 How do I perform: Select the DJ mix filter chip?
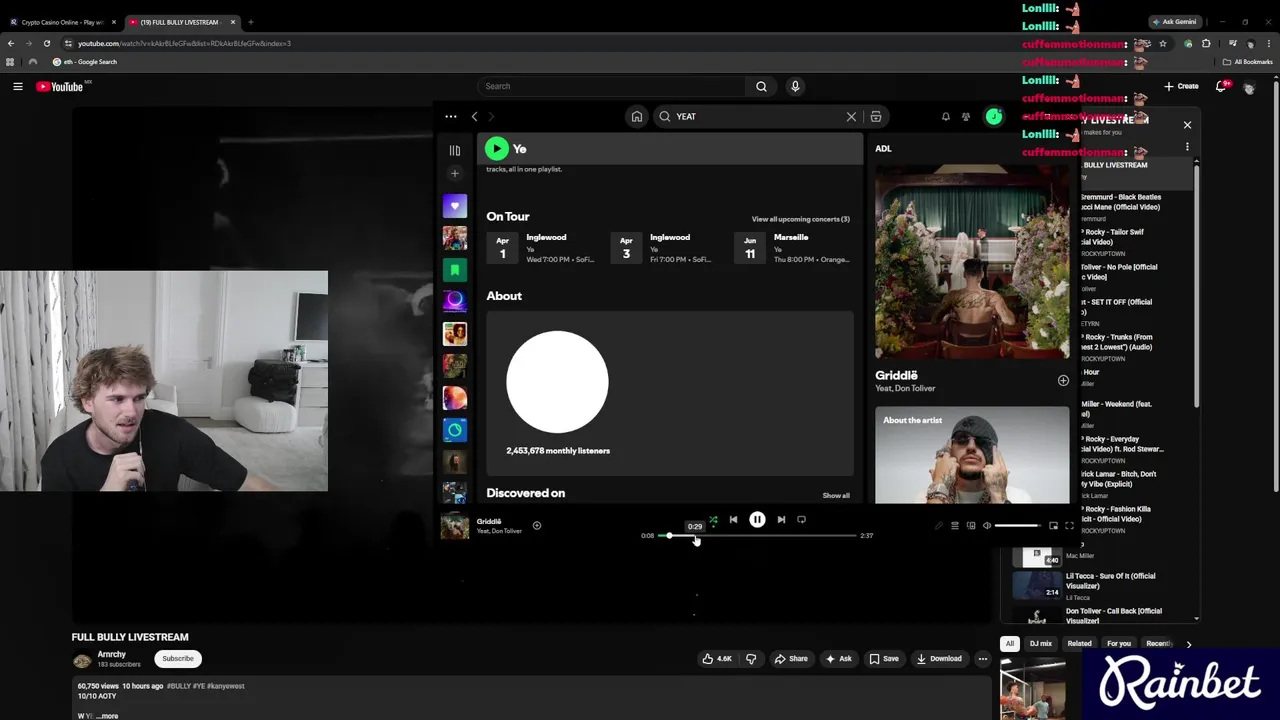tap(1041, 644)
